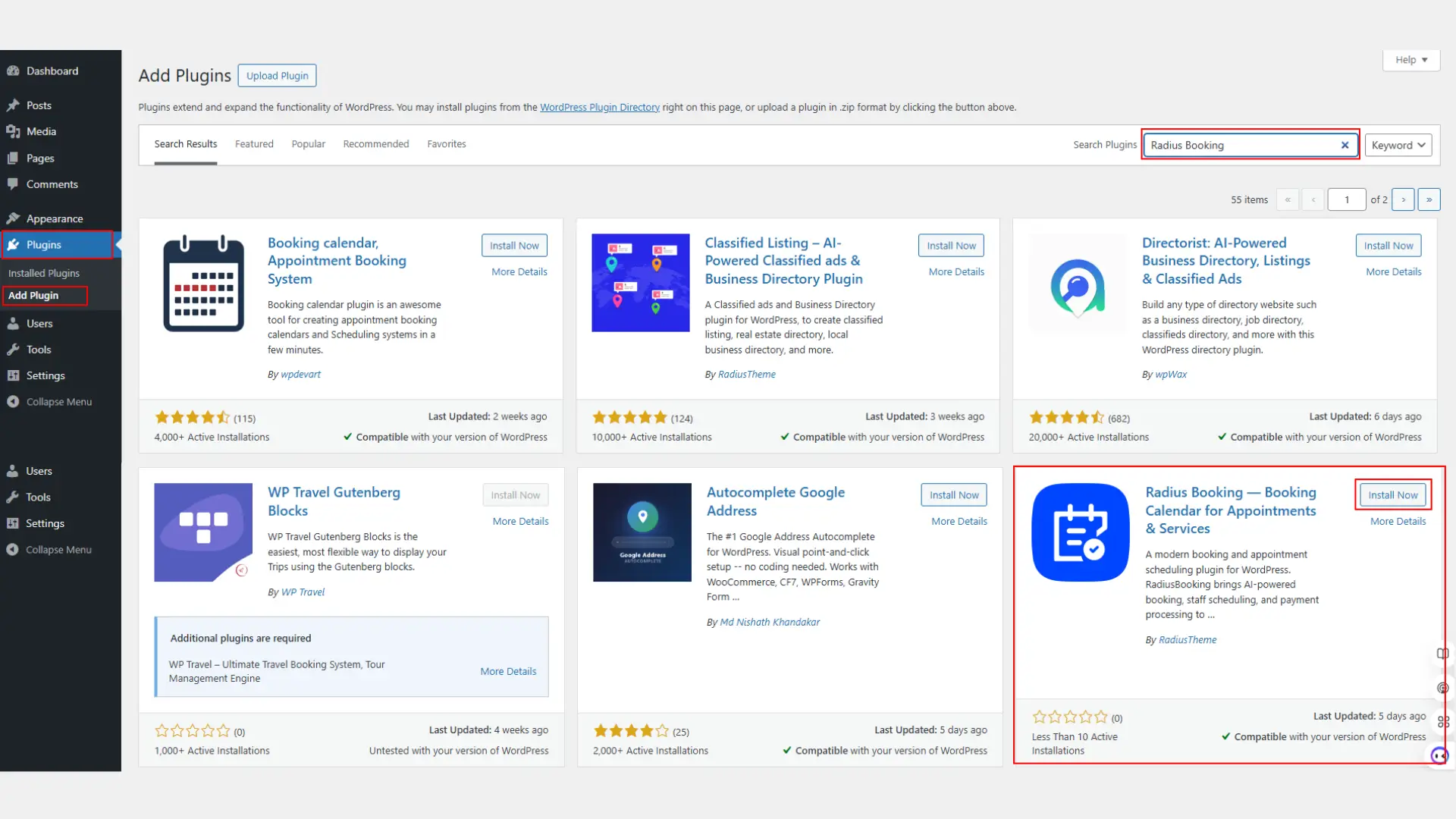The image size is (1456, 819).
Task: Click the Classified Listing plugin thumbnail
Action: pos(641,283)
